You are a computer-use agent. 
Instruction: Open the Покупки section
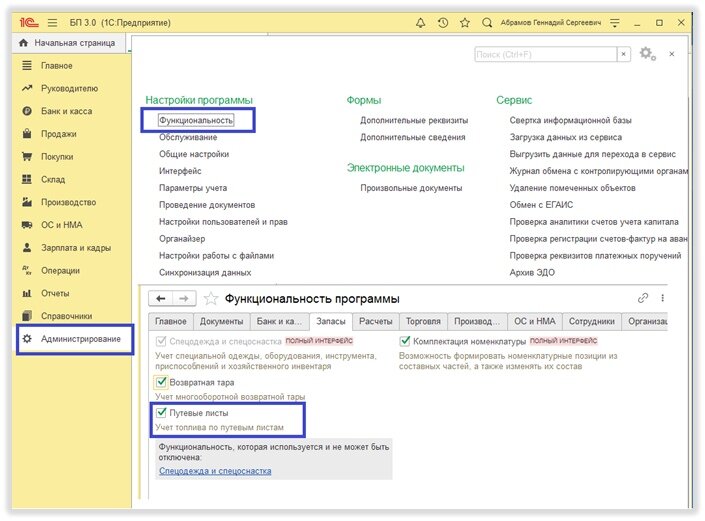(57, 156)
